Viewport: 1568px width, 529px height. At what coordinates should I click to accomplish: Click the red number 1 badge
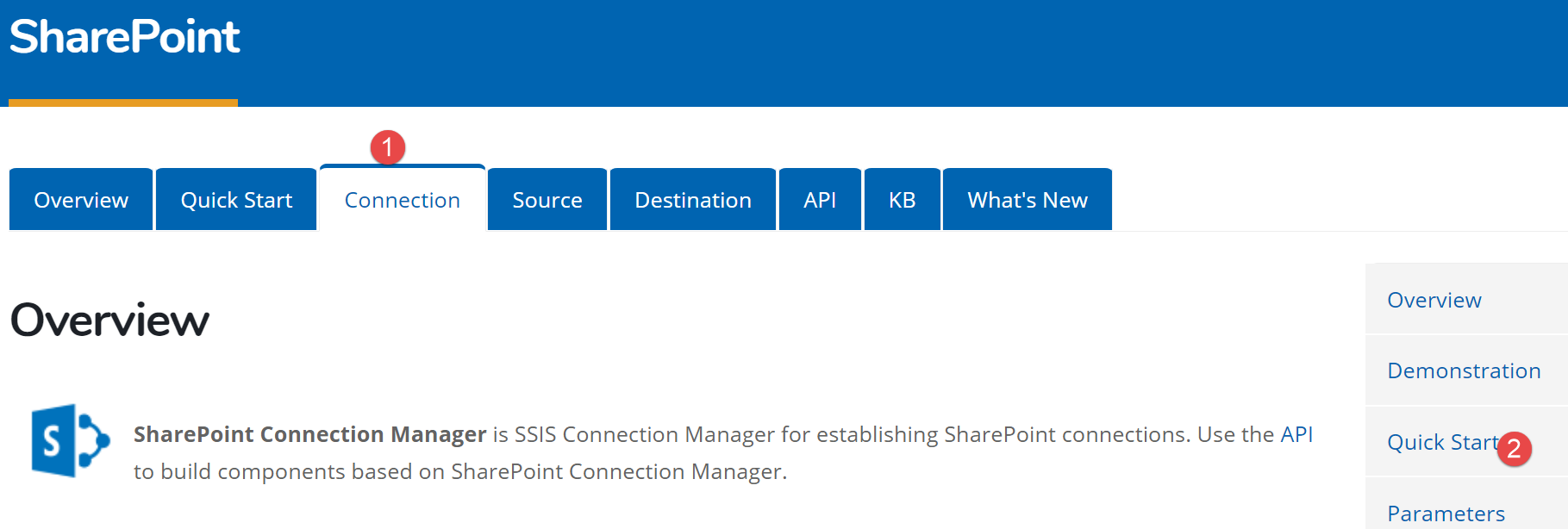pos(388,147)
